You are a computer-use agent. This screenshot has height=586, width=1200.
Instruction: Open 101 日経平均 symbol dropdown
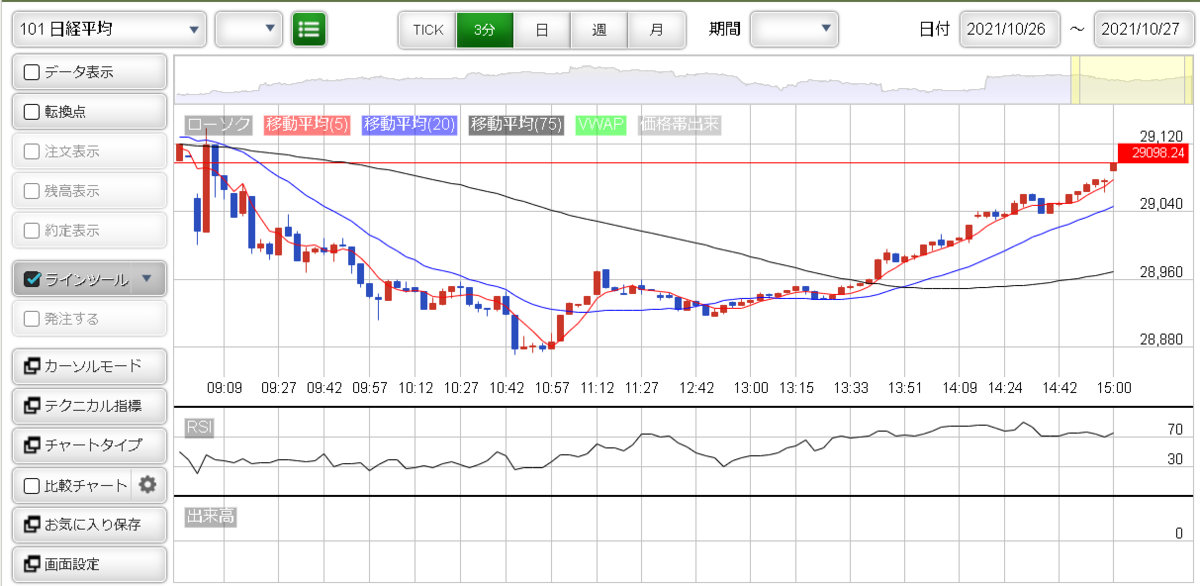(x=109, y=29)
